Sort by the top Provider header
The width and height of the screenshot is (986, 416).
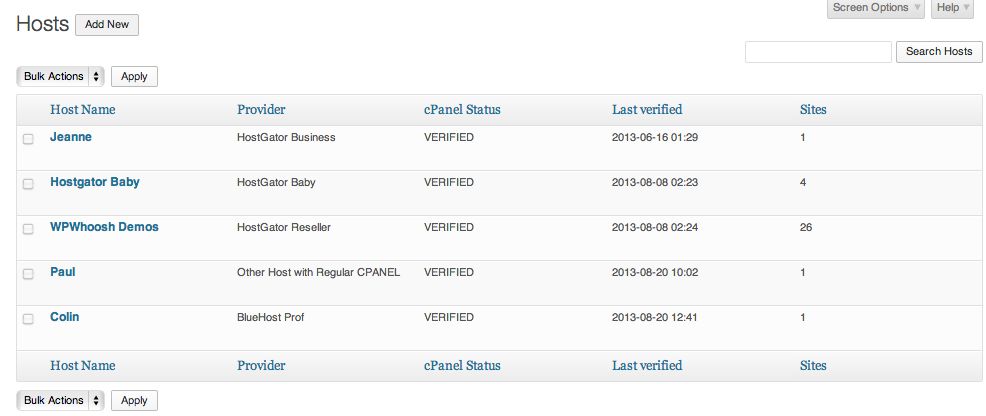[x=261, y=109]
